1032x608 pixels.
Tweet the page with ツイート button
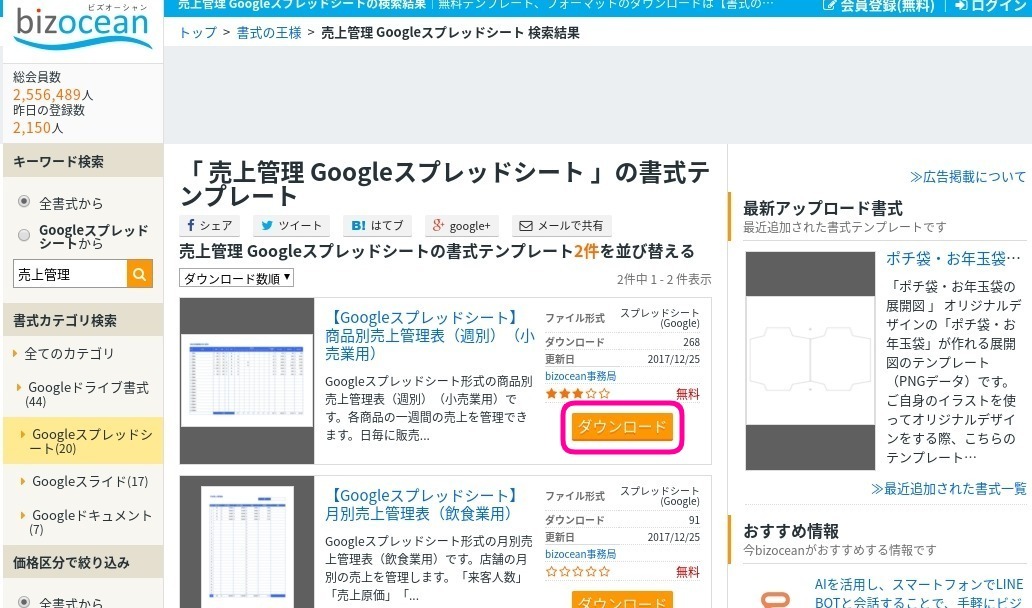pyautogui.click(x=291, y=226)
